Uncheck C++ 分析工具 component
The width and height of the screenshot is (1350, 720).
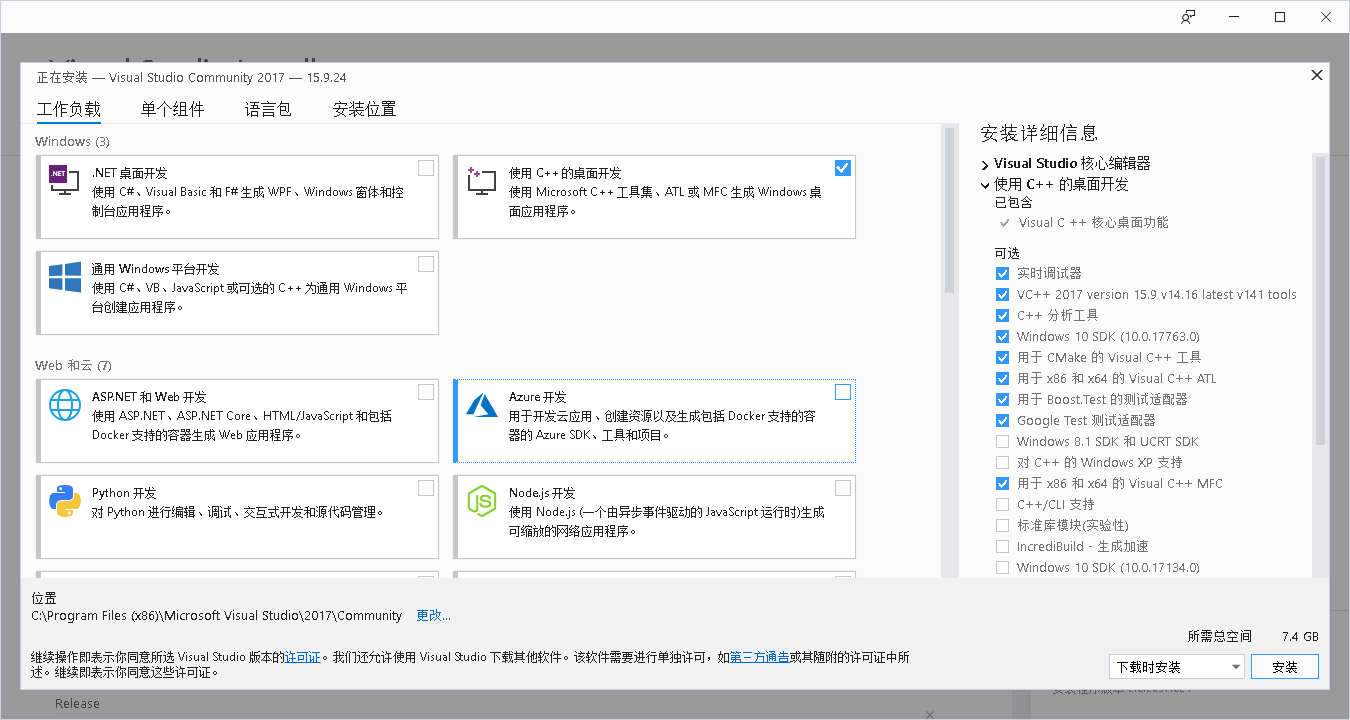coord(1002,315)
